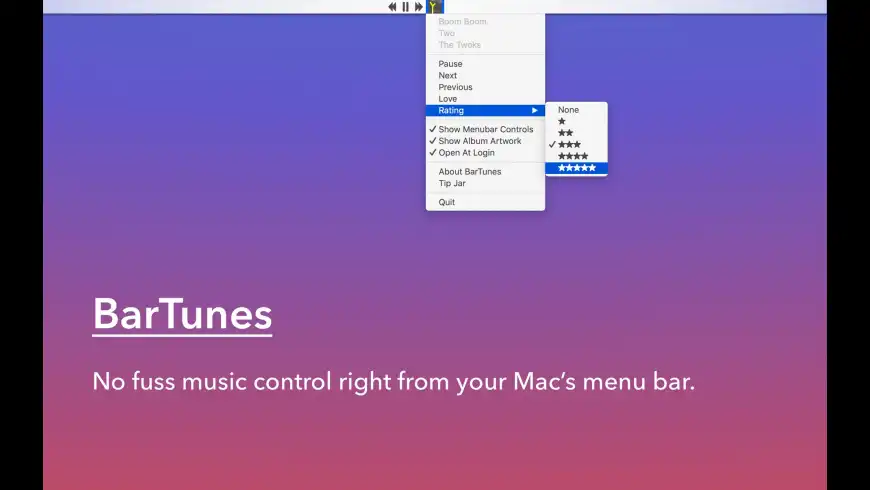Set rating to two stars
870x490 pixels.
point(576,133)
